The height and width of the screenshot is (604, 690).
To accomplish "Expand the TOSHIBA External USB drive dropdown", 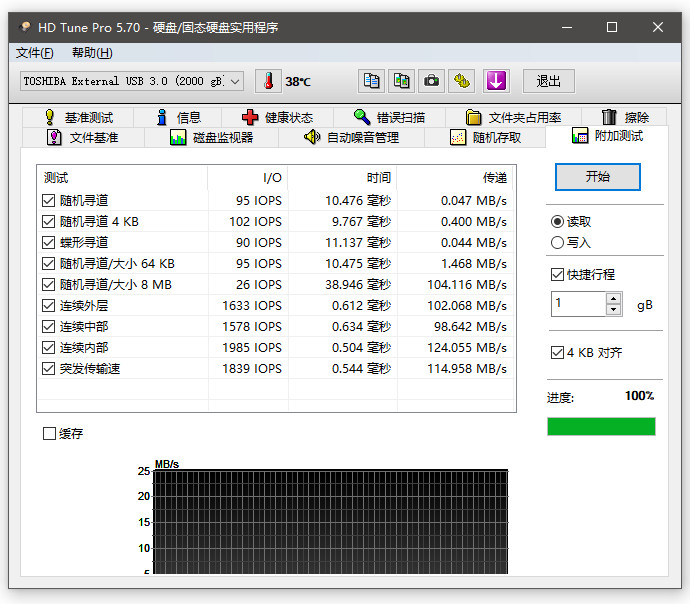I will click(234, 81).
